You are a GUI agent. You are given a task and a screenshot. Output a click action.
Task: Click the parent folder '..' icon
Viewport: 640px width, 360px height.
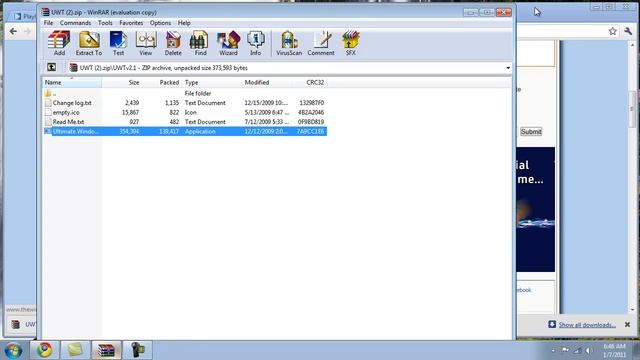pos(48,93)
